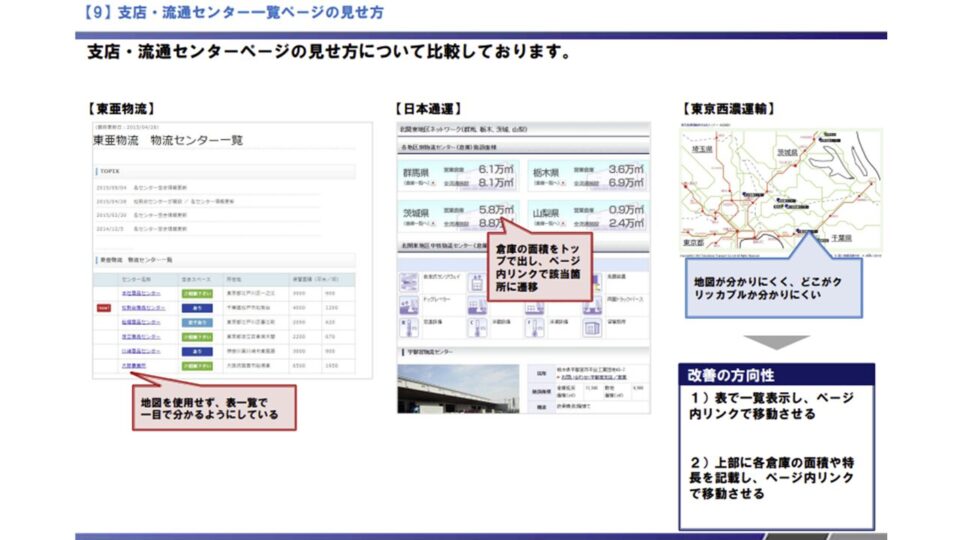Click the green badge in the 6500 row
Image resolution: width=960 pixels, height=540 pixels.
click(197, 366)
